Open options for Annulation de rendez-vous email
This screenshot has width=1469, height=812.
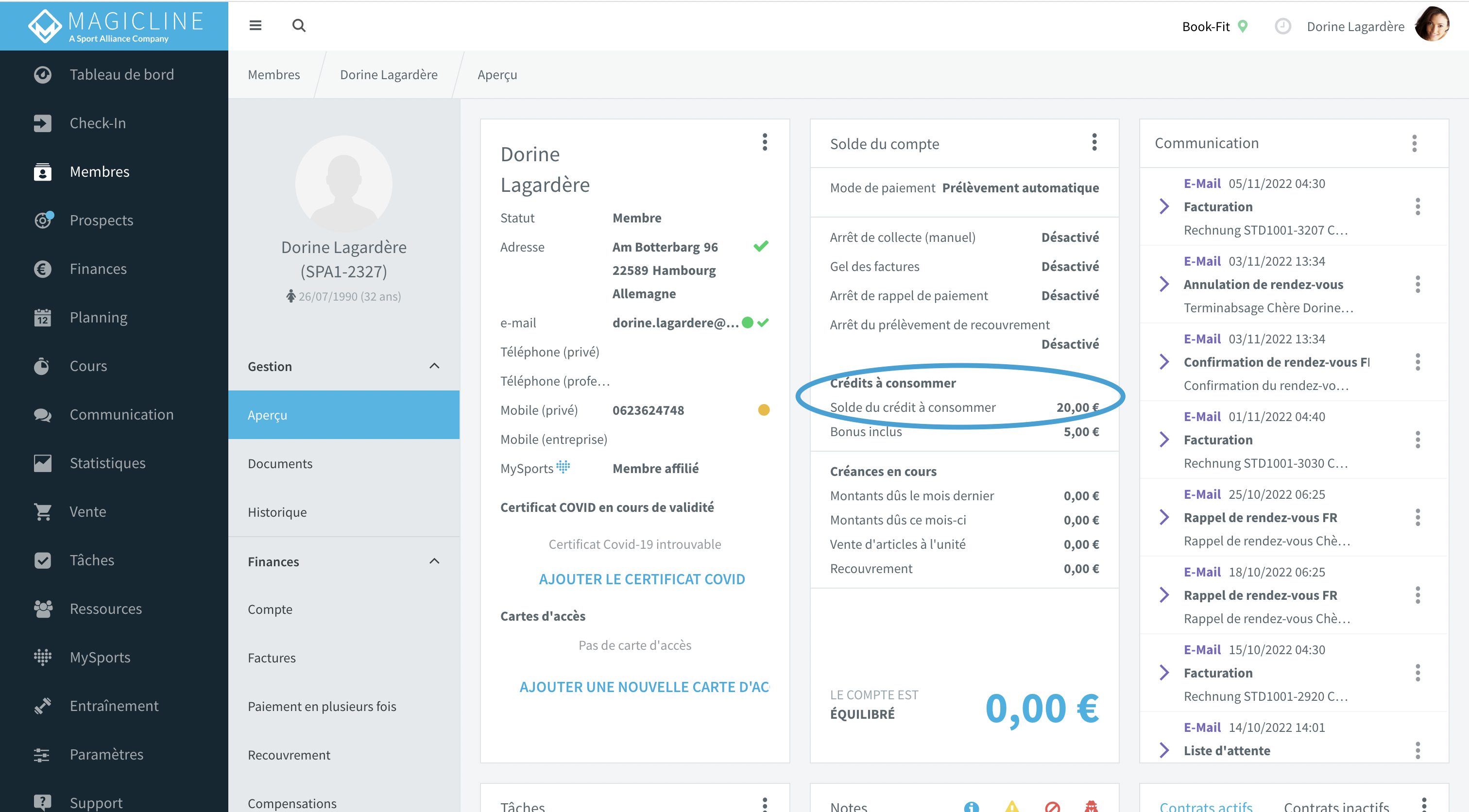point(1417,284)
